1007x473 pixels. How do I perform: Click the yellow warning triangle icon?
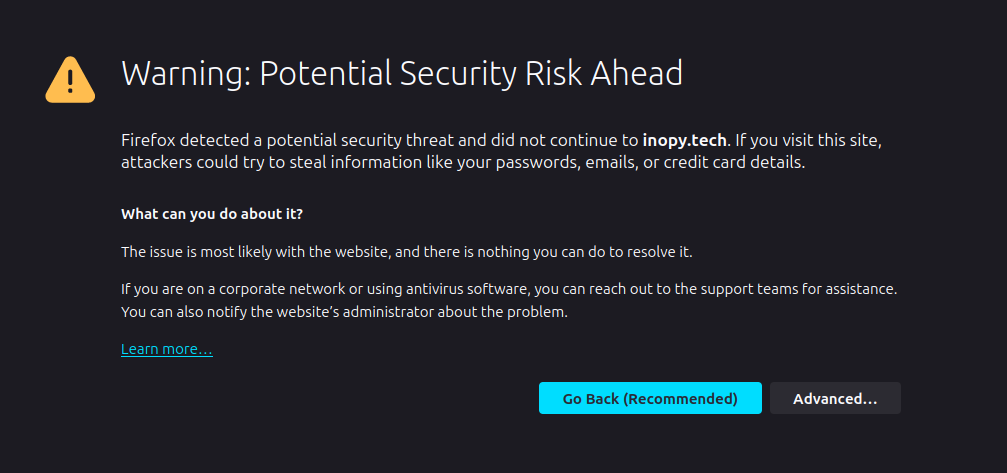(x=70, y=80)
